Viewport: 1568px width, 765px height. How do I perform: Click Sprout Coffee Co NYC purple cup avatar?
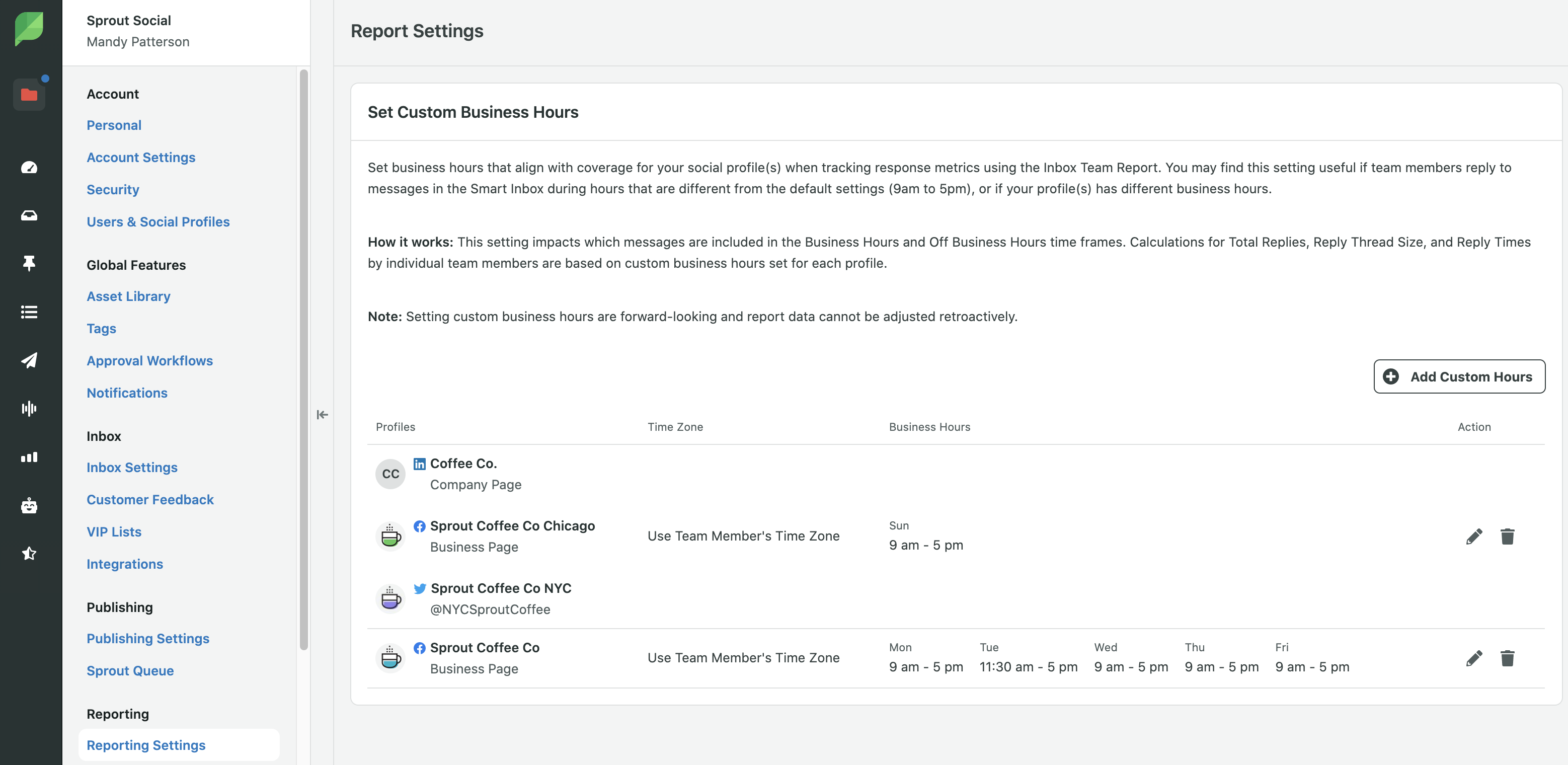[390, 599]
